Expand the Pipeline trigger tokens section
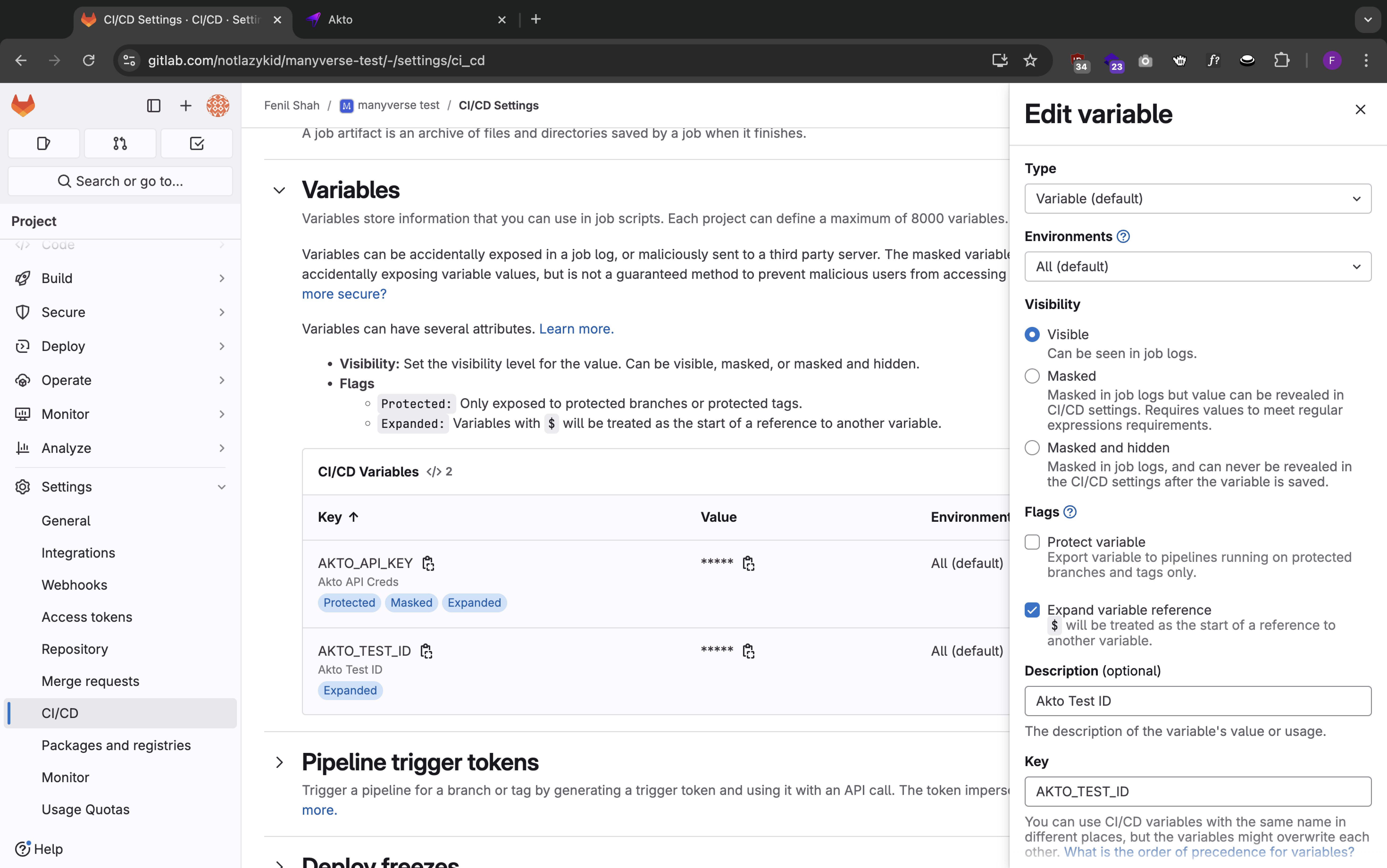This screenshot has height=868, width=1387. click(279, 762)
